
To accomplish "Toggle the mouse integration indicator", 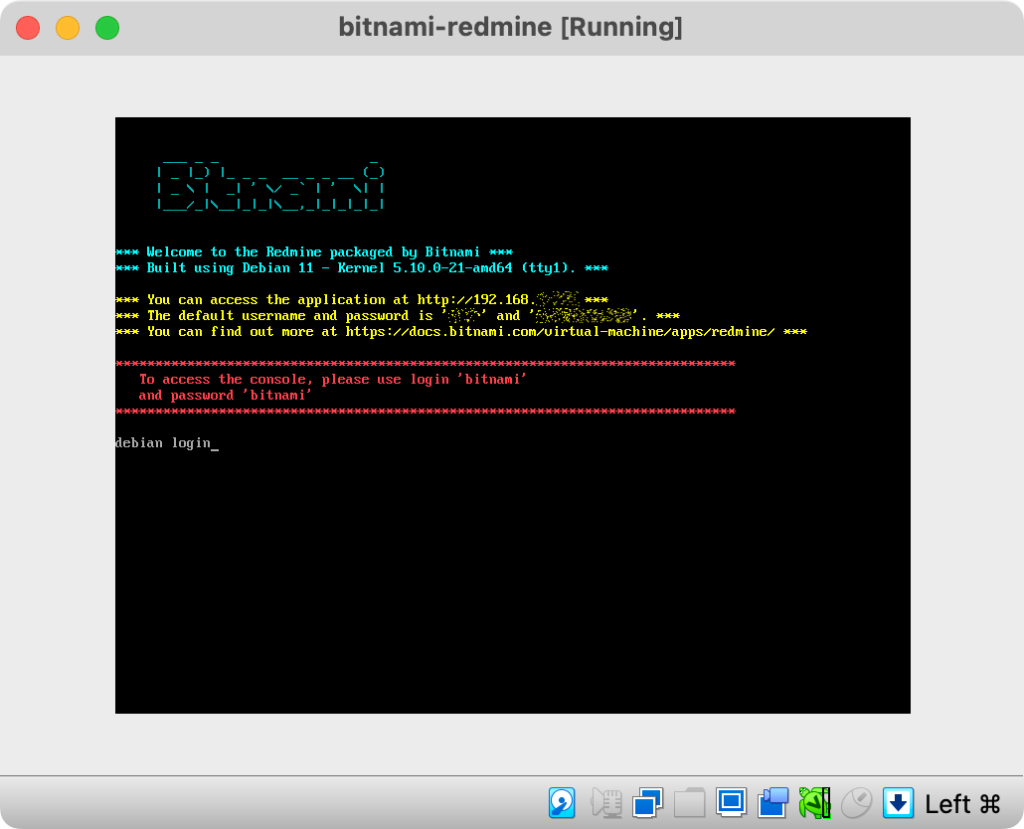I will (x=856, y=802).
